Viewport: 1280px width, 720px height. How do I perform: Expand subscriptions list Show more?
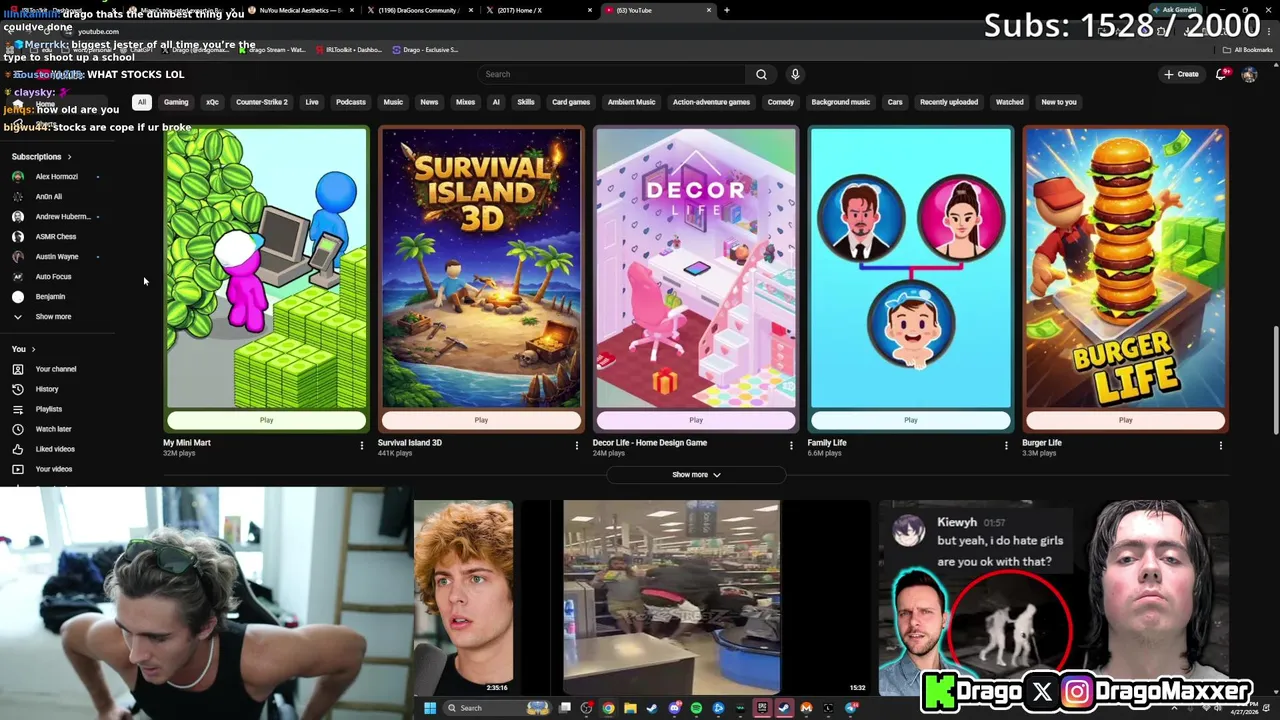54,317
